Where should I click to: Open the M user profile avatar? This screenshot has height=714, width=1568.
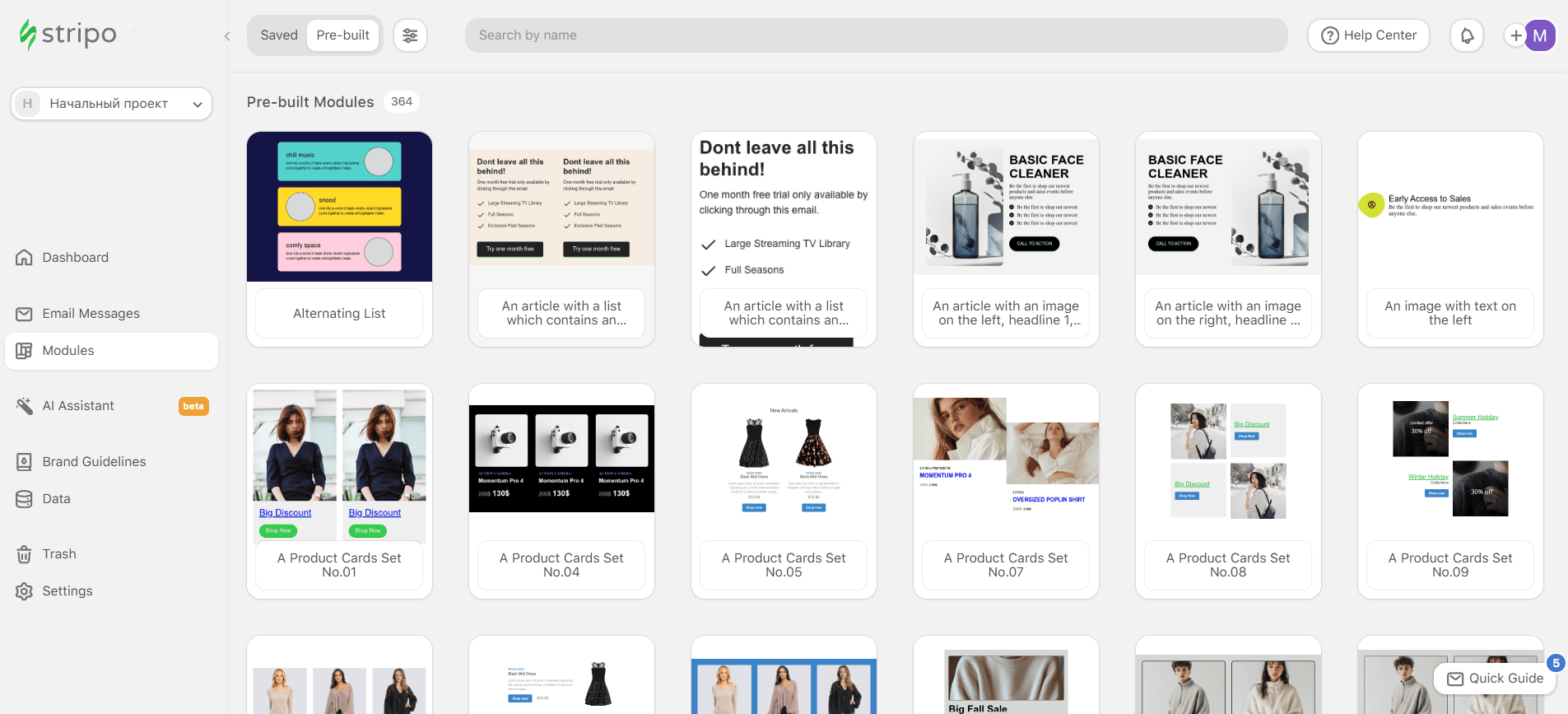click(x=1540, y=35)
